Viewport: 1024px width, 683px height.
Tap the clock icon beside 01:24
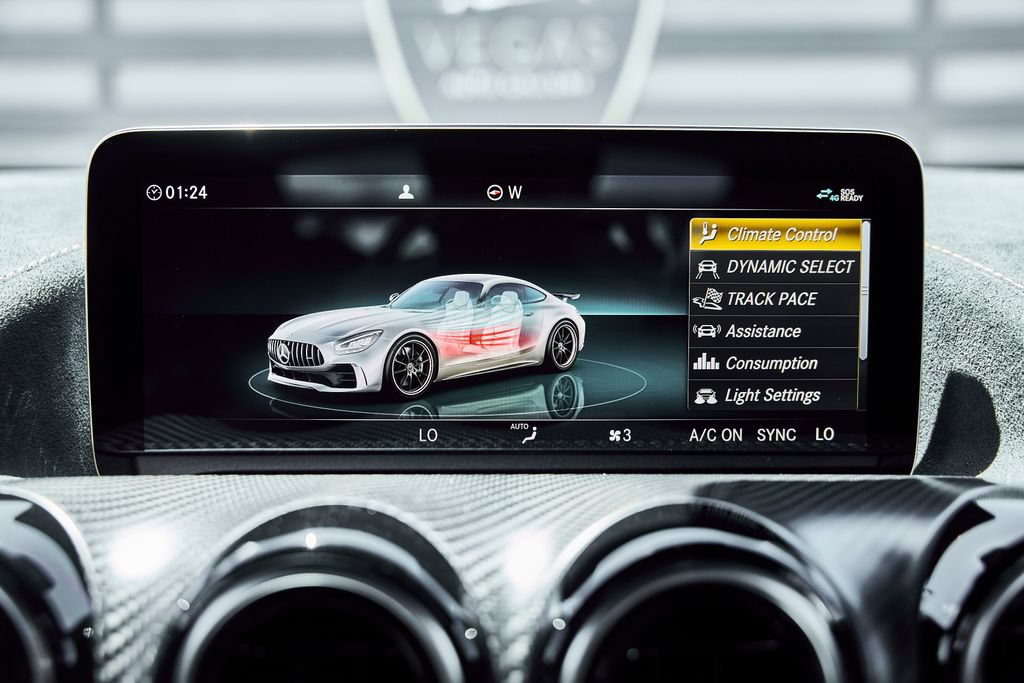click(x=154, y=192)
